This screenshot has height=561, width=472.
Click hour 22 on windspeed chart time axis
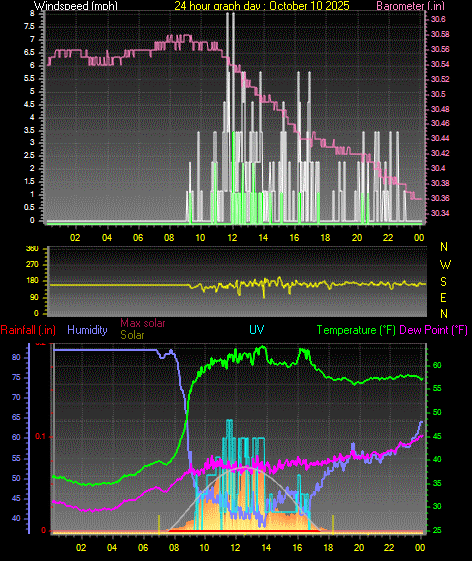(x=388, y=238)
